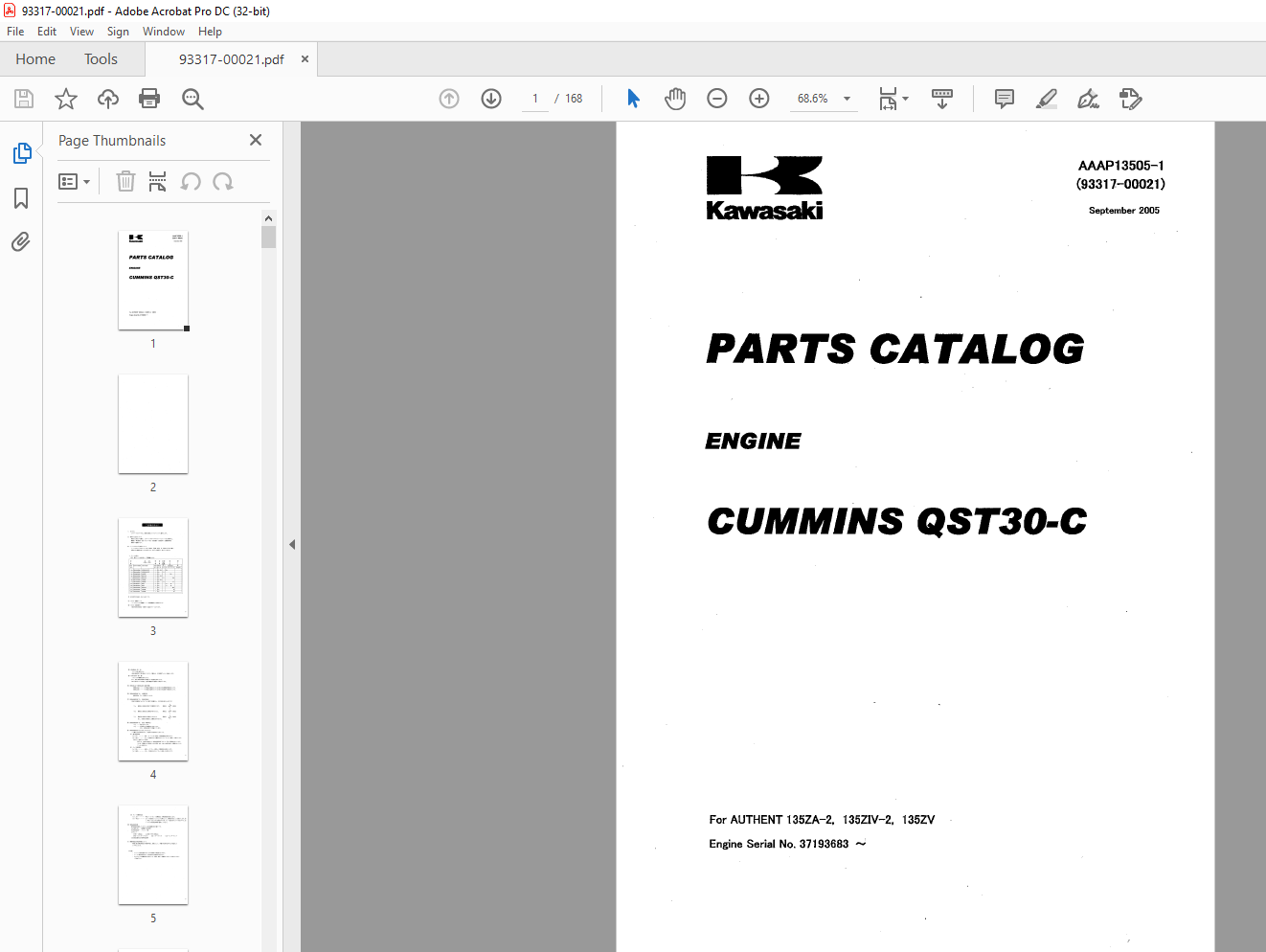Viewport: 1266px width, 952px height.
Task: Click thumbnail panel scrollbar thumb
Action: 268,237
